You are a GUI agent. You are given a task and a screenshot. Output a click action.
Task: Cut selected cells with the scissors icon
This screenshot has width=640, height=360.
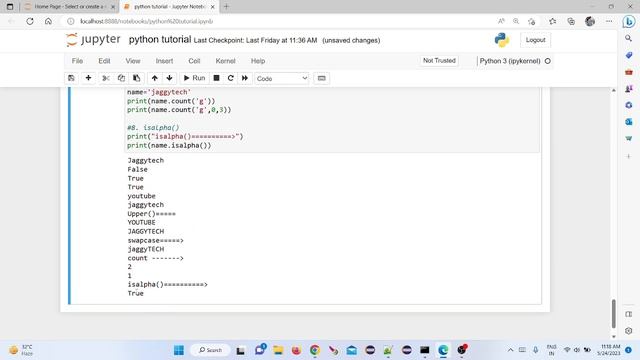106,78
